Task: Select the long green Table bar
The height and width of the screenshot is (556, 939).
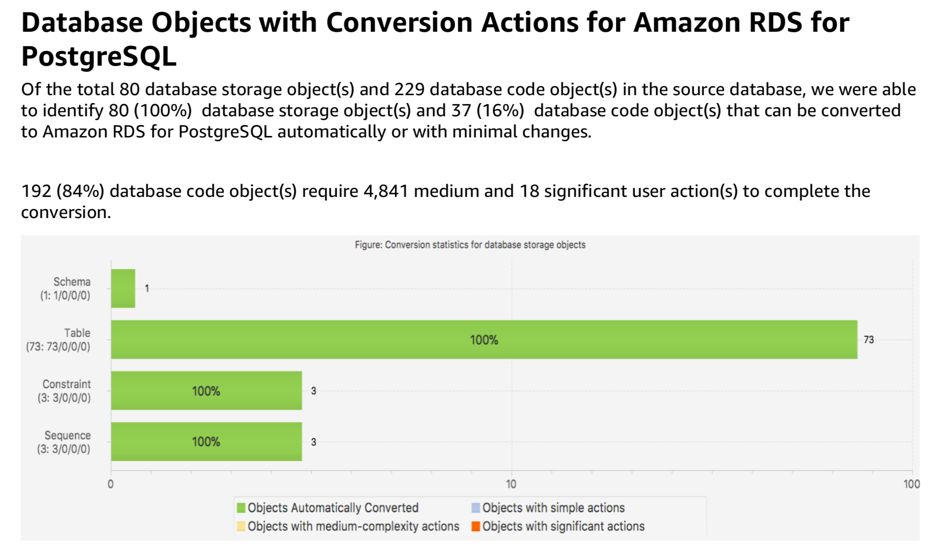Action: [484, 340]
